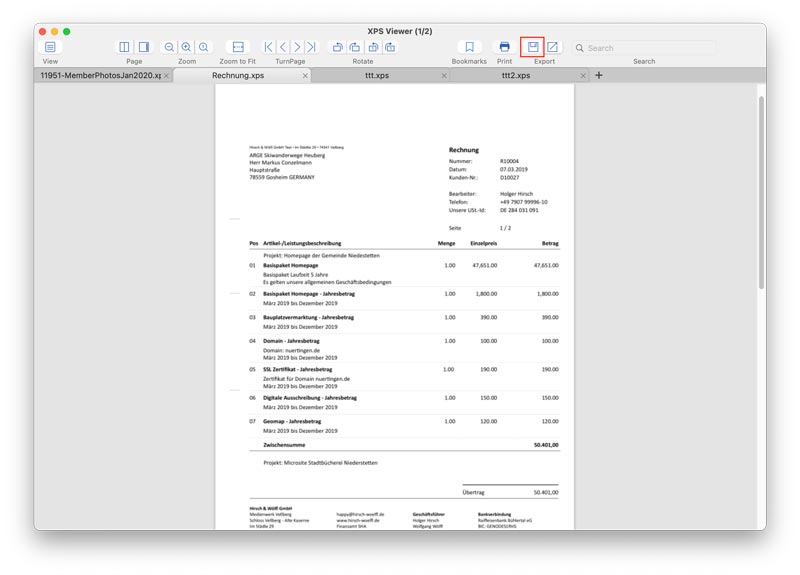The width and height of the screenshot is (800, 575).
Task: Switch to the ttt2.xps tab
Action: point(515,75)
